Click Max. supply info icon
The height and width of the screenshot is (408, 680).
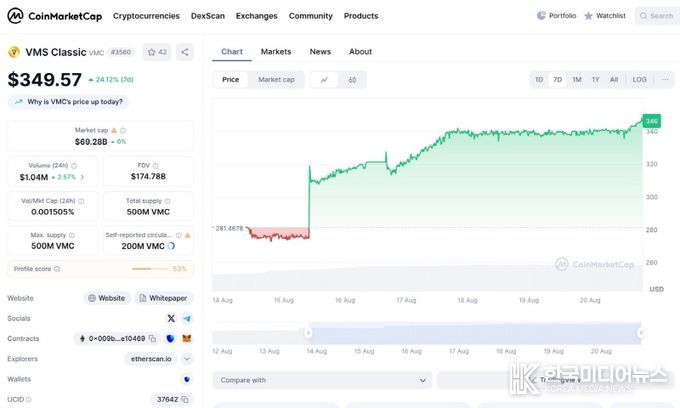[72, 235]
